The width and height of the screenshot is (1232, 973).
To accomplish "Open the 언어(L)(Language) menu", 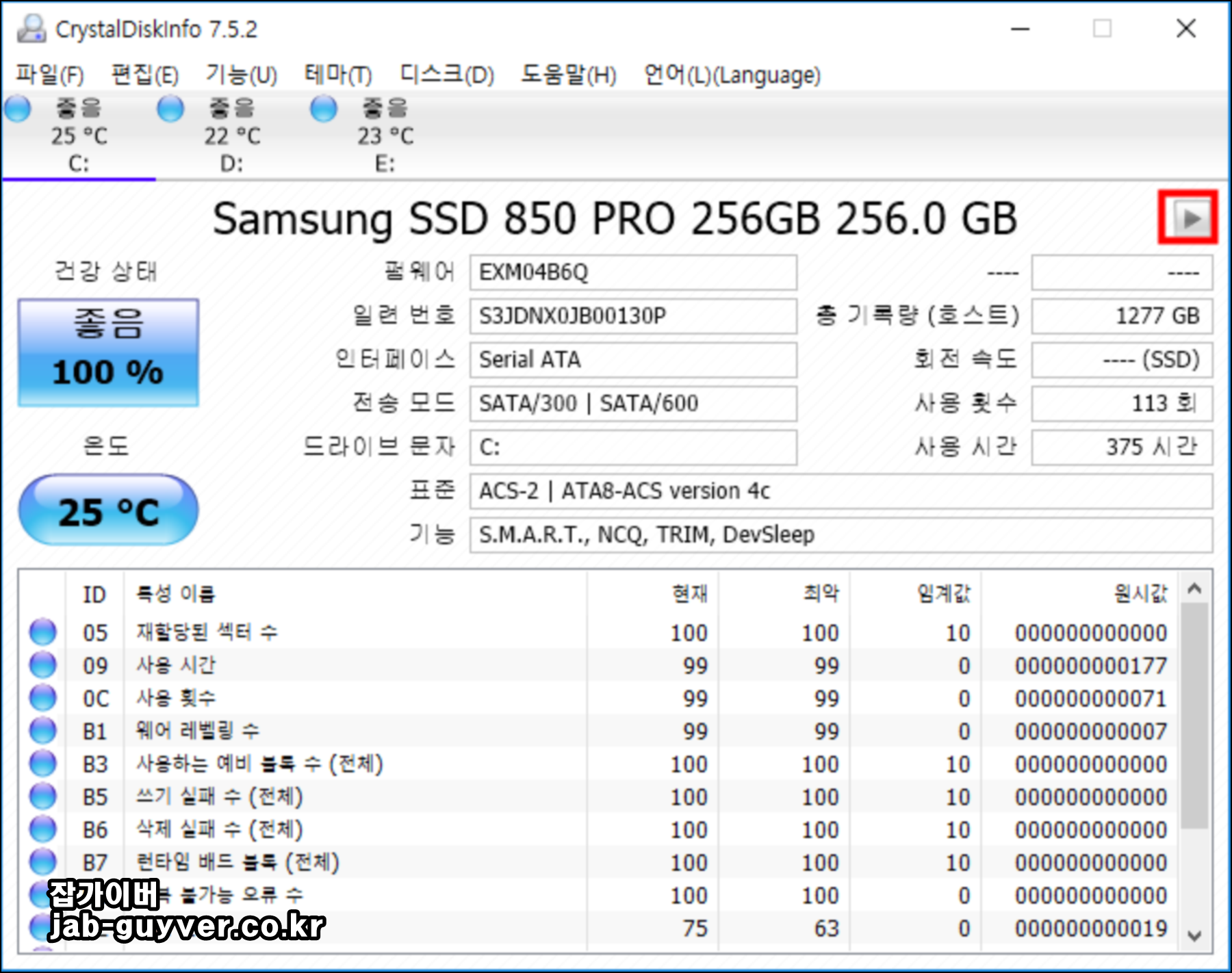I will click(732, 74).
